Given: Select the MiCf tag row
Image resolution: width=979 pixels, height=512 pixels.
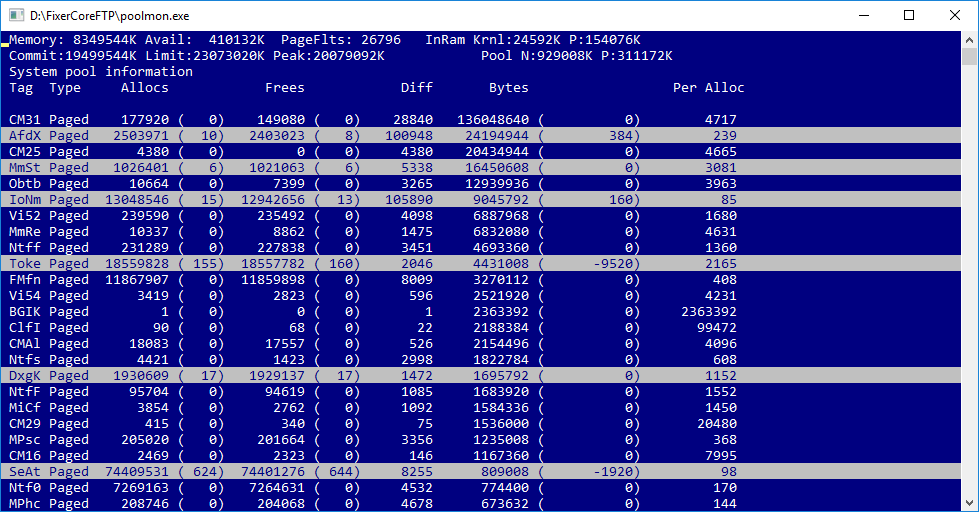Looking at the screenshot, I should [x=481, y=408].
